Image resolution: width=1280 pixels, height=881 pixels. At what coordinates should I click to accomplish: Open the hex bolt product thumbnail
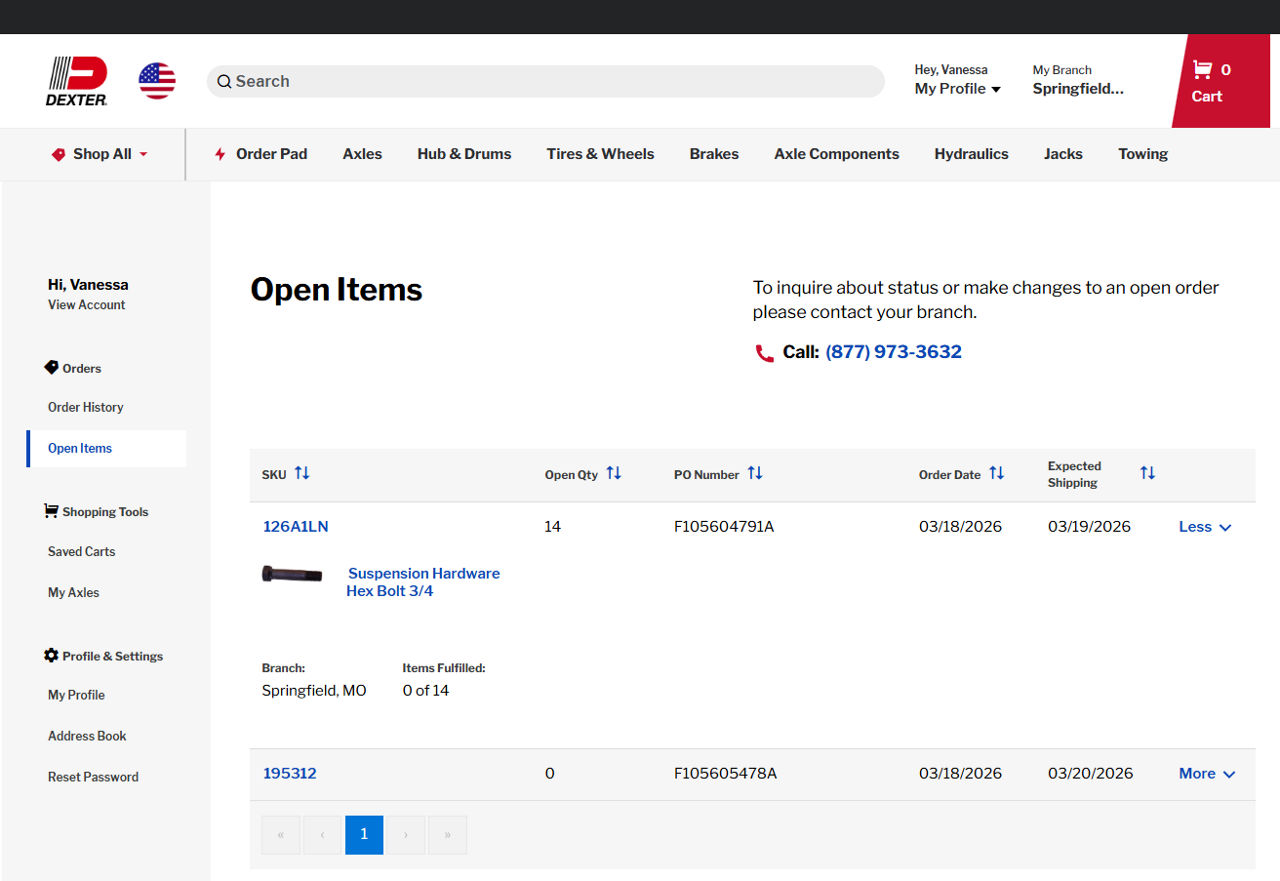coord(292,574)
